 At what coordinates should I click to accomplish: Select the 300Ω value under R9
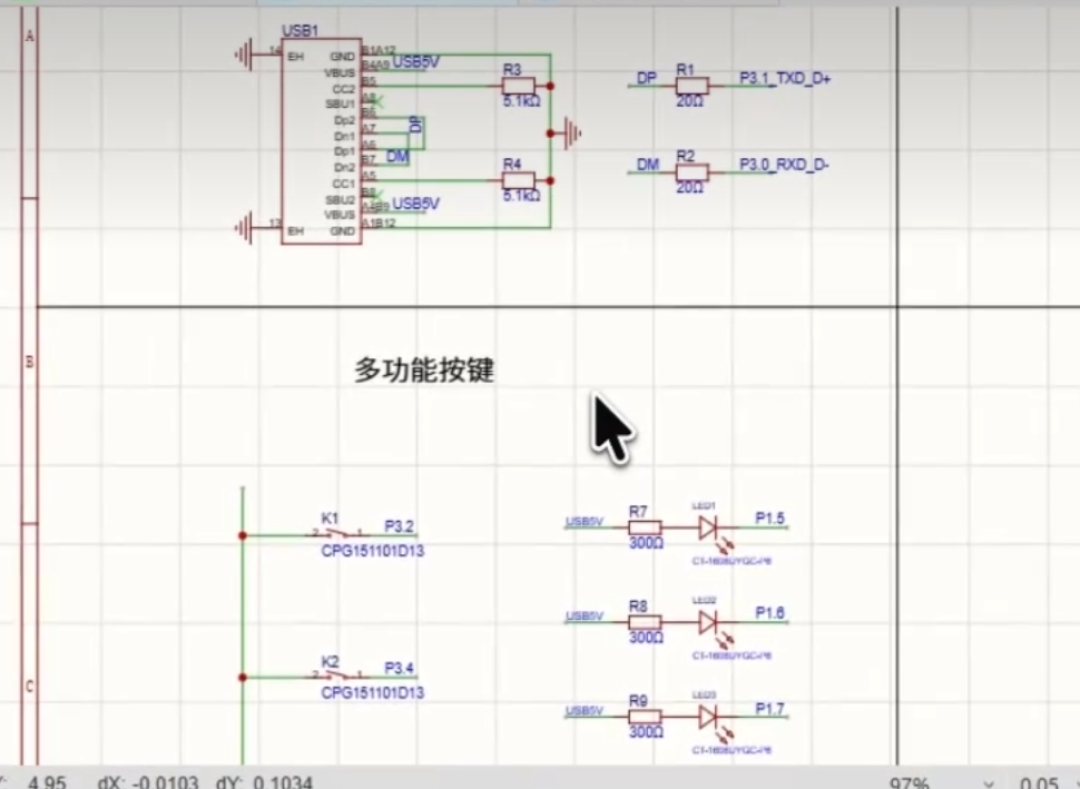[646, 732]
